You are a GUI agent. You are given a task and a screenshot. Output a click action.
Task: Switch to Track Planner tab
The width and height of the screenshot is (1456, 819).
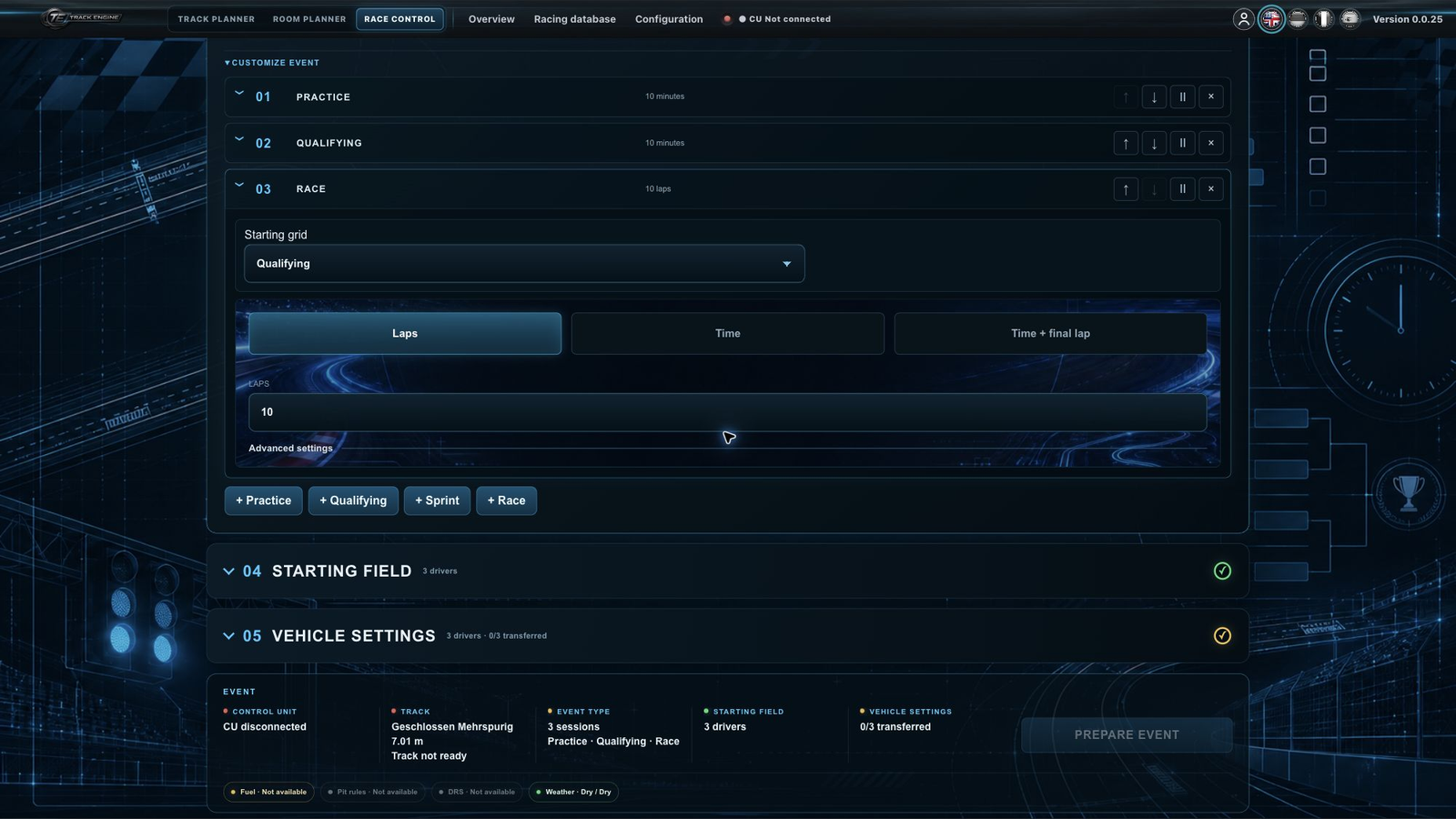pyautogui.click(x=216, y=19)
